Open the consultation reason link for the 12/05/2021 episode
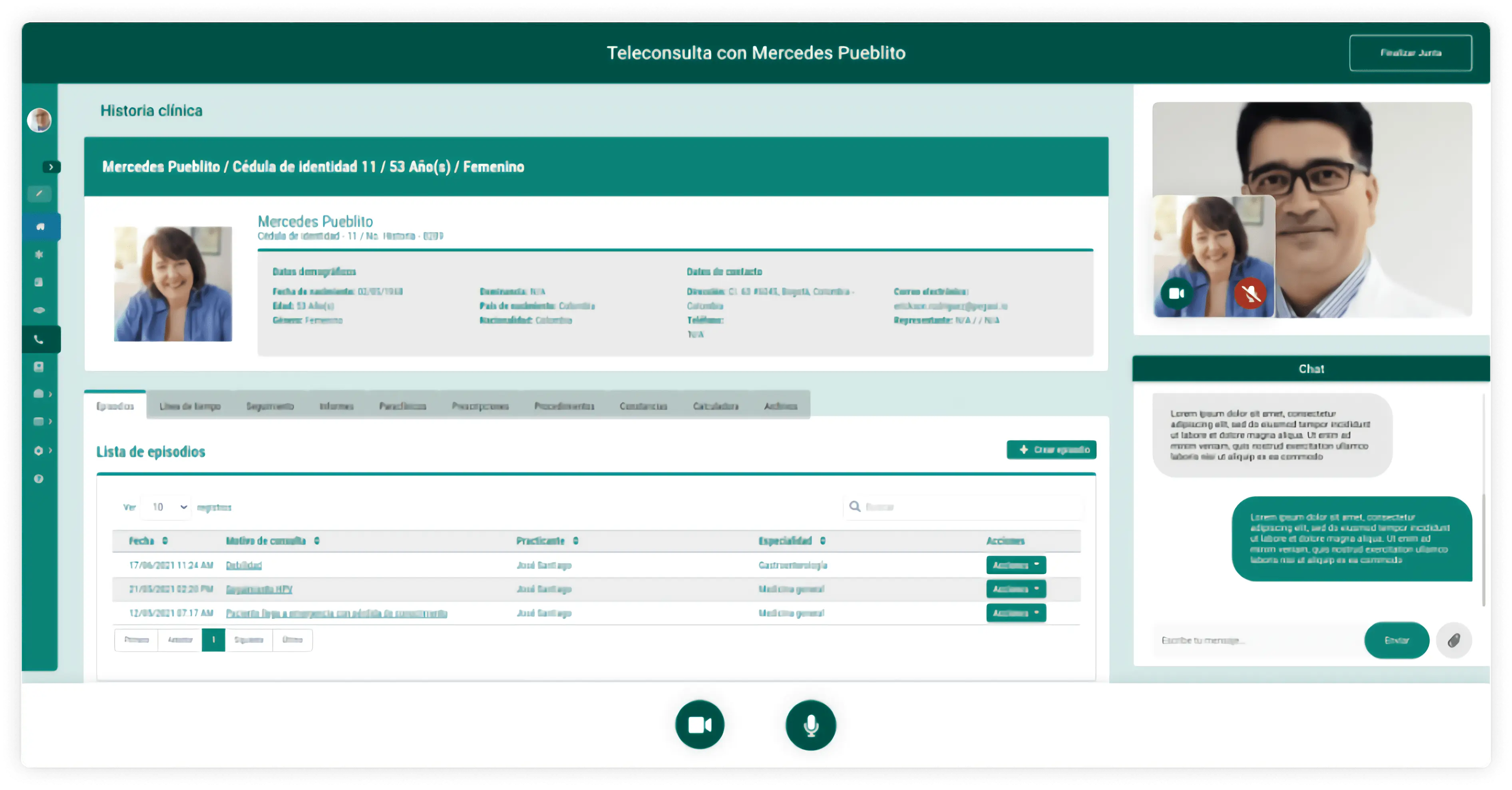Viewport: 1512px width, 790px height. click(x=336, y=612)
